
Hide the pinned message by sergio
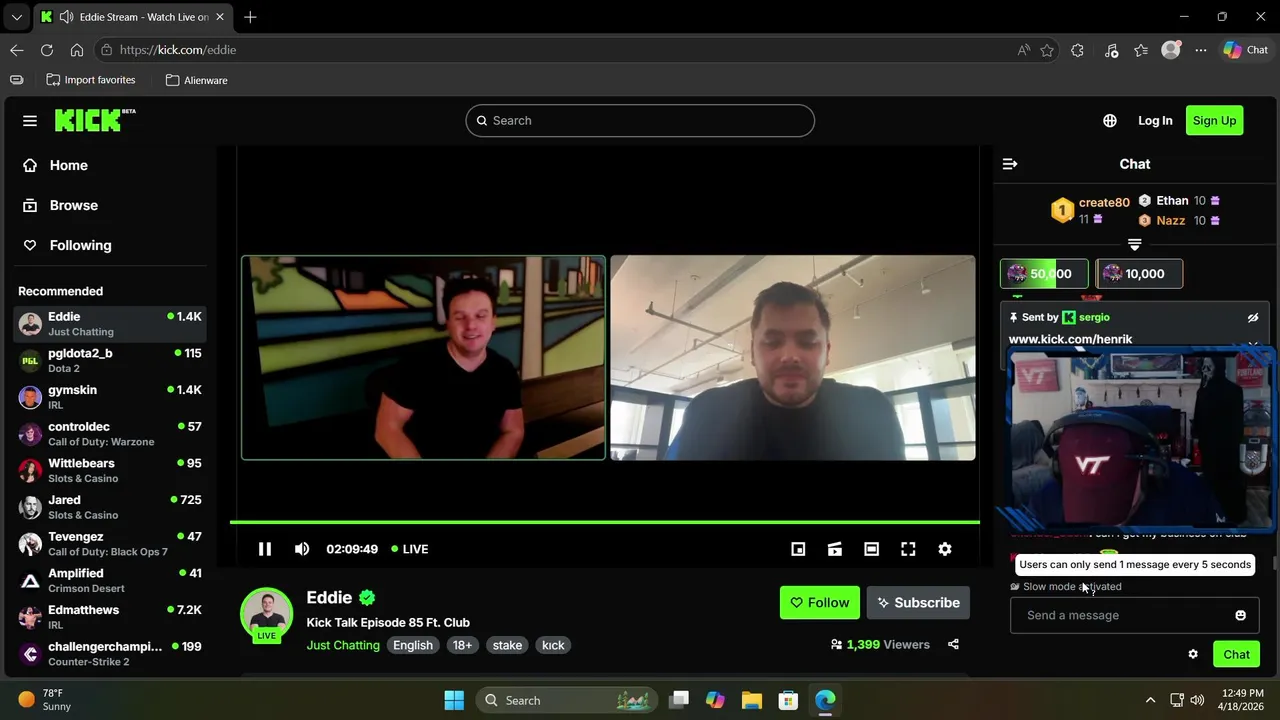[x=1253, y=318]
